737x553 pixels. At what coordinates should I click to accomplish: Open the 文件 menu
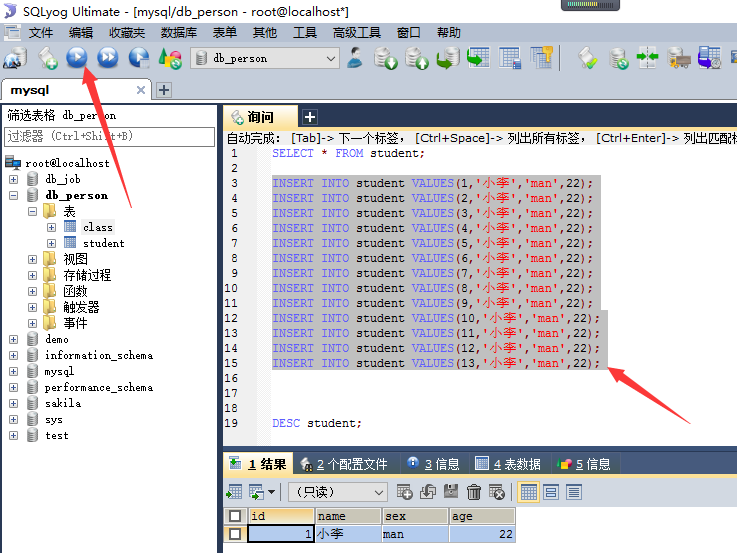40,32
